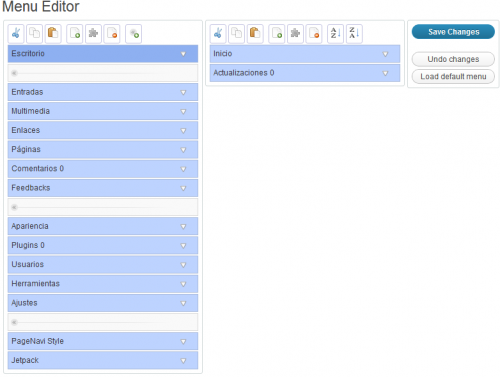500x377 pixels.
Task: Expand the Escritorio menu item settings
Action: [x=183, y=54]
